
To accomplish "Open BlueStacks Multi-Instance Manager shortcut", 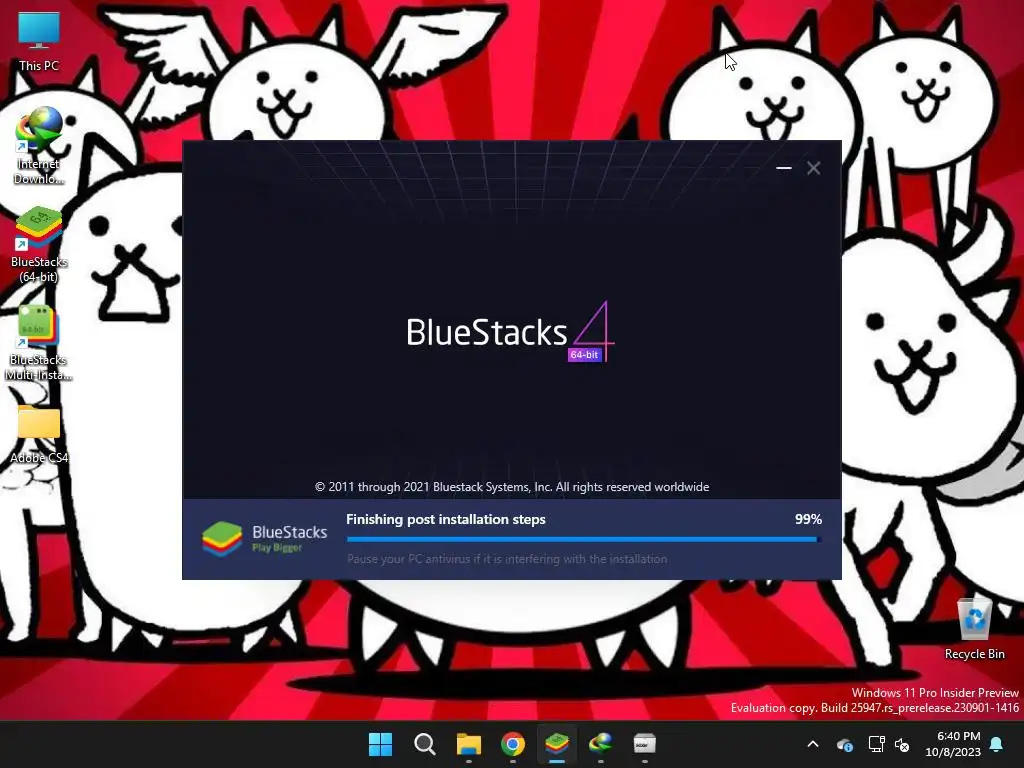I will [39, 342].
